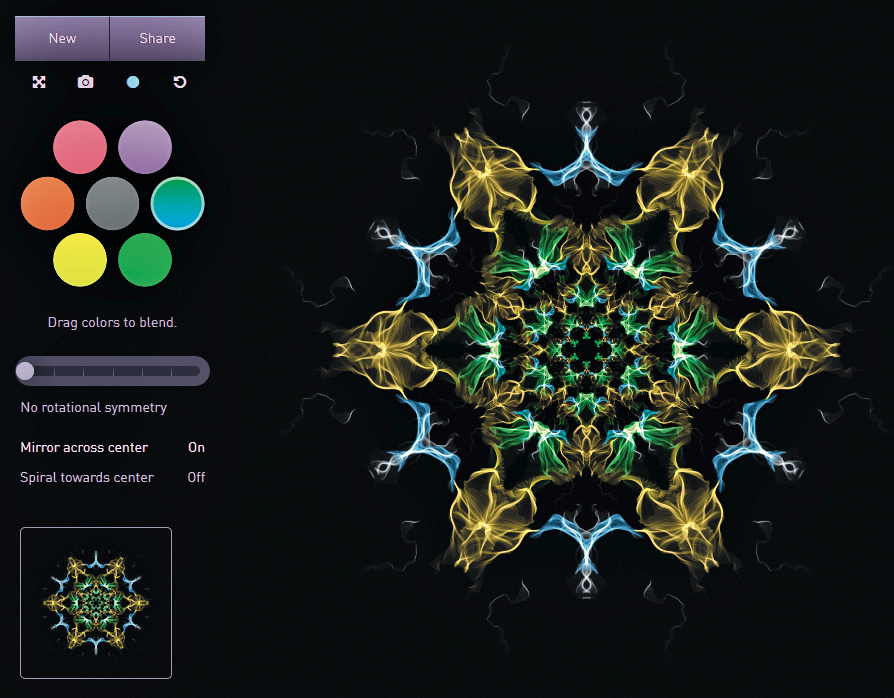Pick the yellow color swatch
Image resolution: width=894 pixels, height=698 pixels.
(x=80, y=260)
